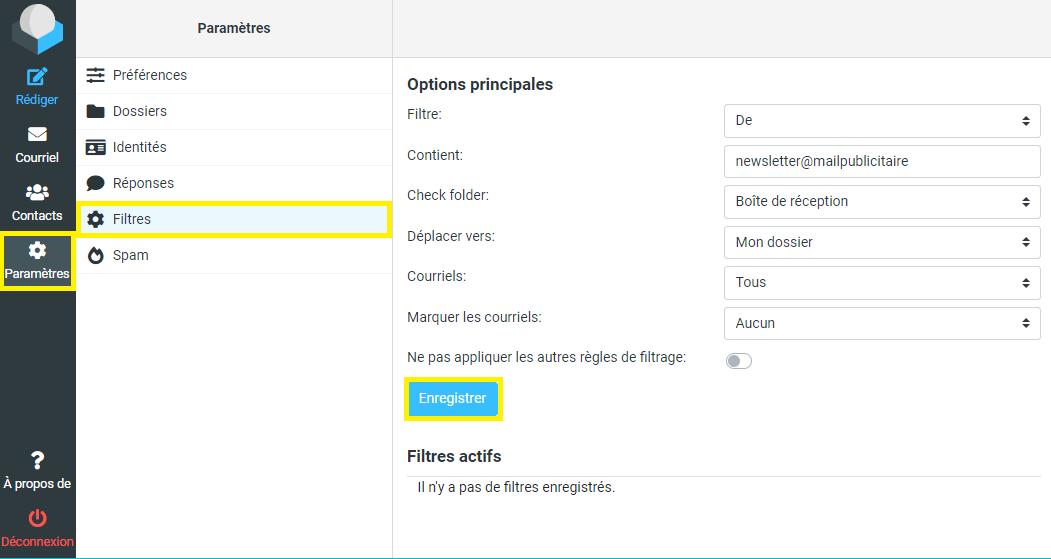Open 'Marquer les courriels' dropdown 'Aucun'

[x=882, y=323]
